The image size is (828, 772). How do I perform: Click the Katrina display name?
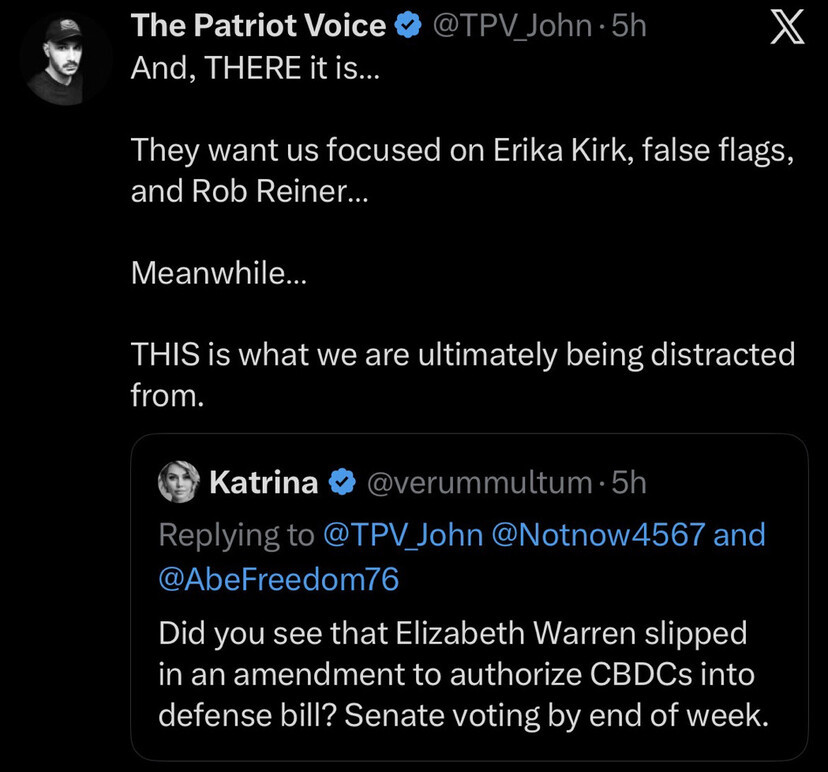[x=263, y=483]
